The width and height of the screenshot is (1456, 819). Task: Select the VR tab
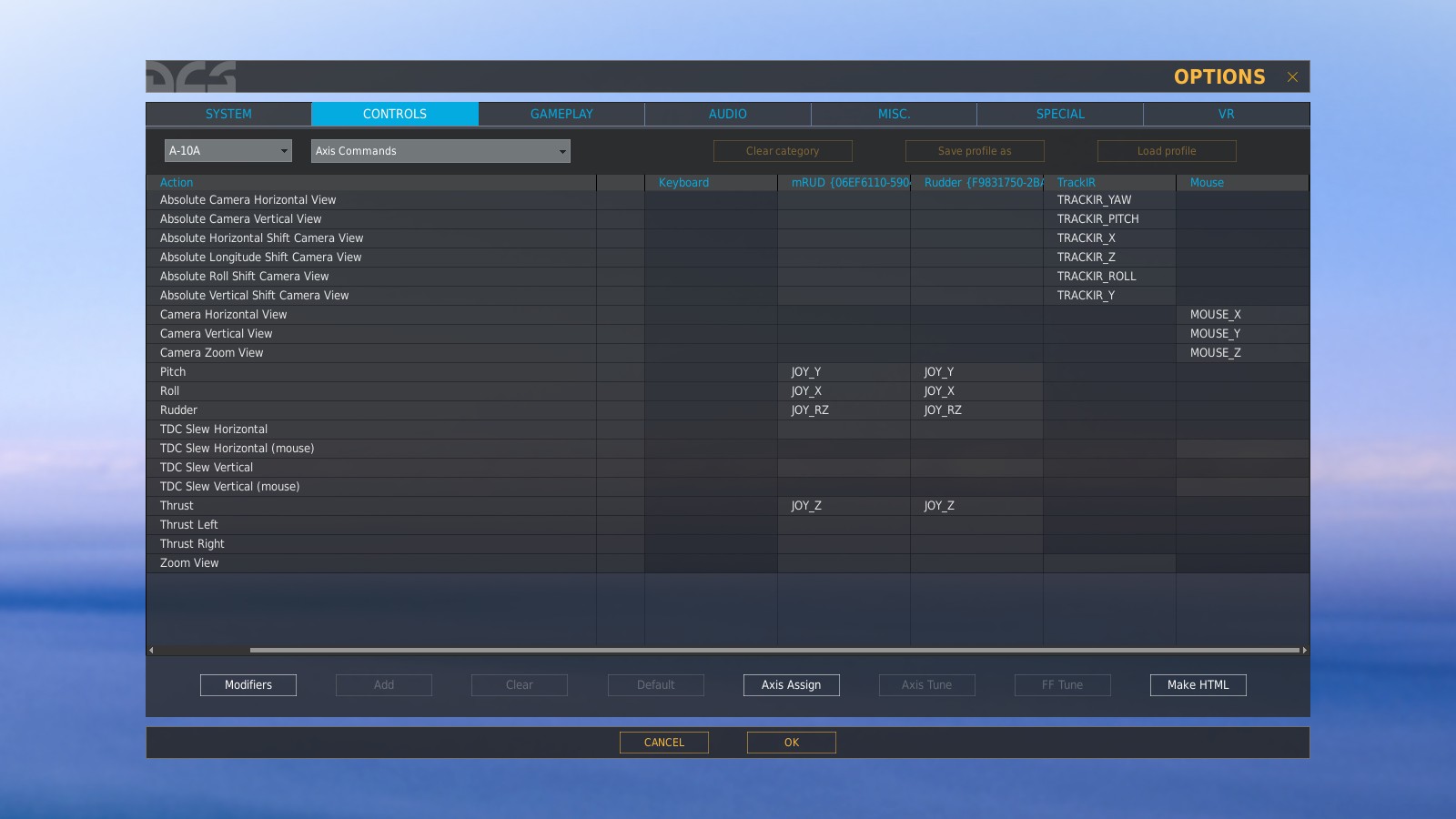(x=1227, y=114)
